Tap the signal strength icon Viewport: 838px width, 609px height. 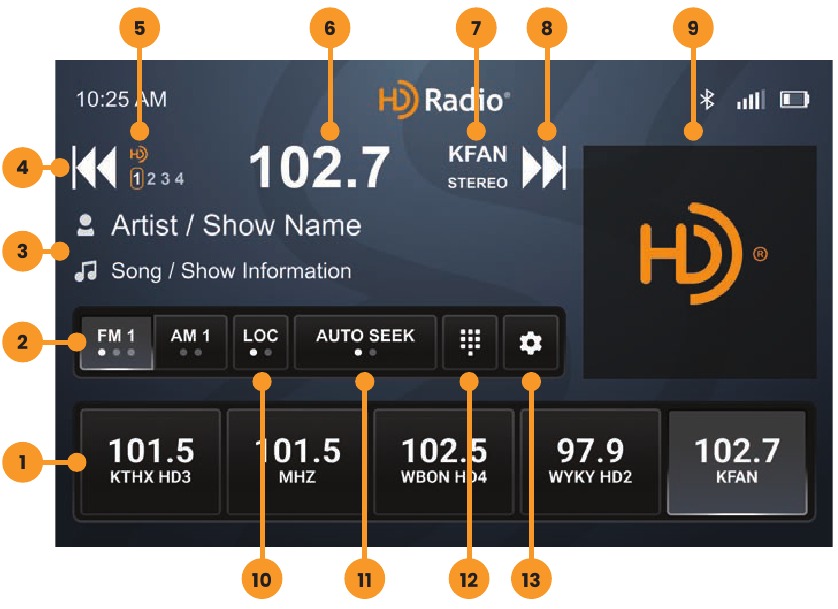pos(751,99)
